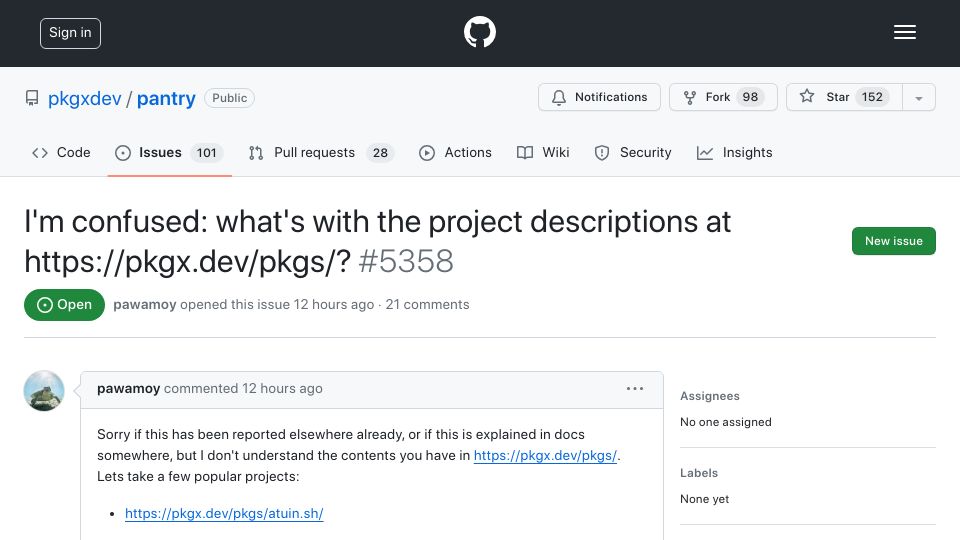
Task: Click the Assignees sidebar heading
Action: [710, 396]
